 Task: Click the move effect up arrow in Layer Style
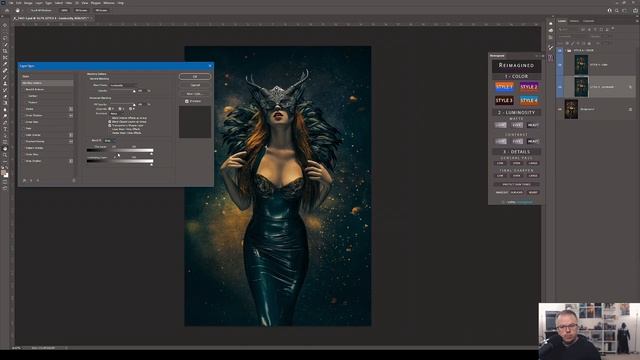click(x=31, y=180)
